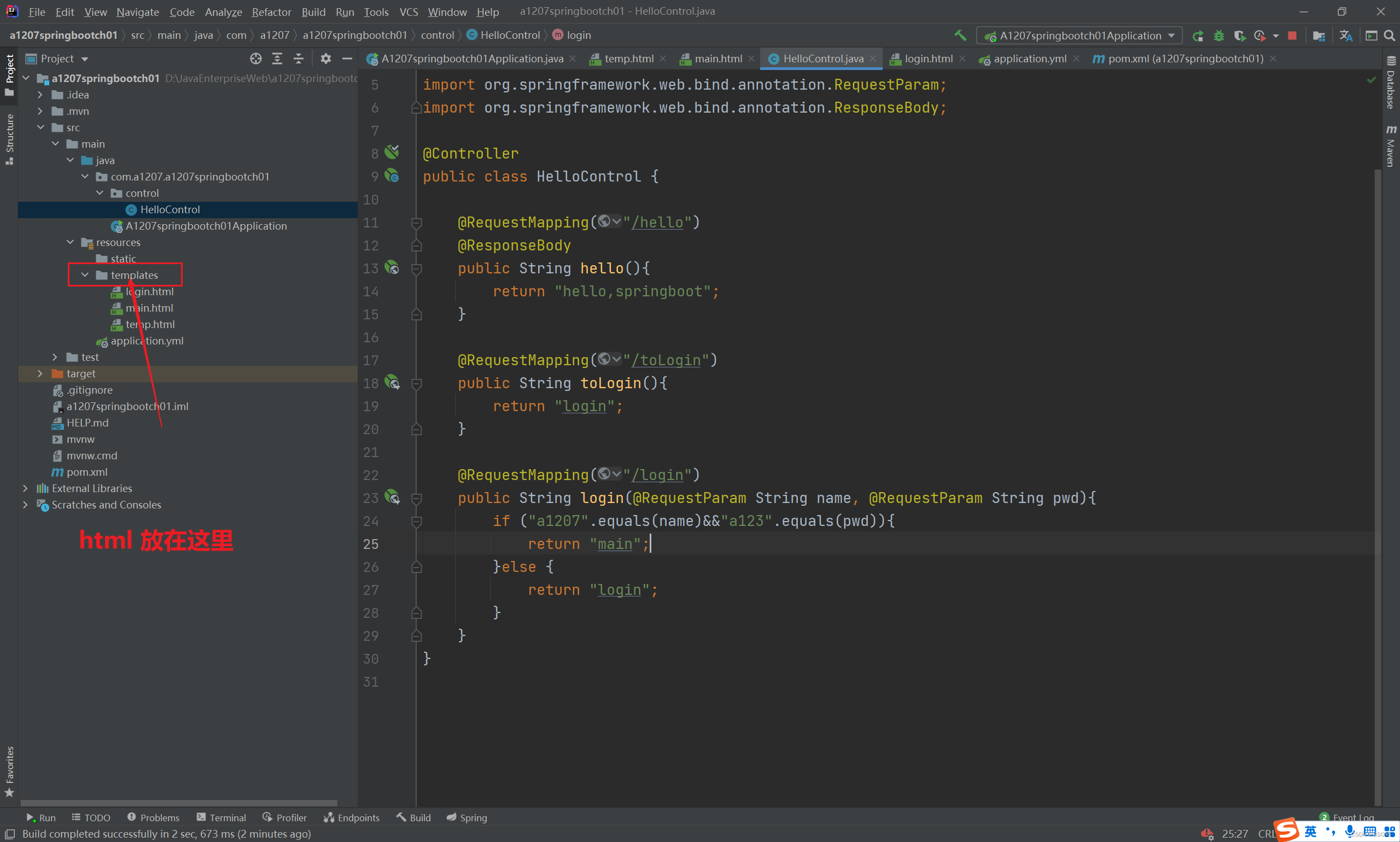
Task: Click the Build Project hammer icon
Action: 960,35
